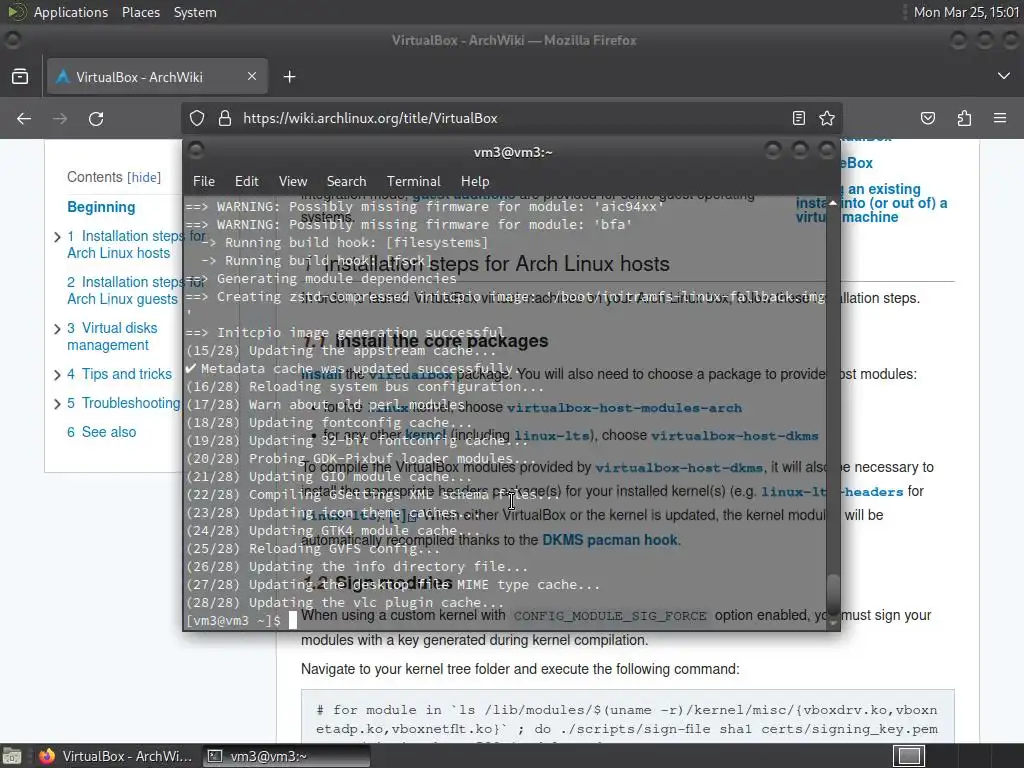Expand section 4 Tips and tricks
The image size is (1024, 768).
point(57,374)
